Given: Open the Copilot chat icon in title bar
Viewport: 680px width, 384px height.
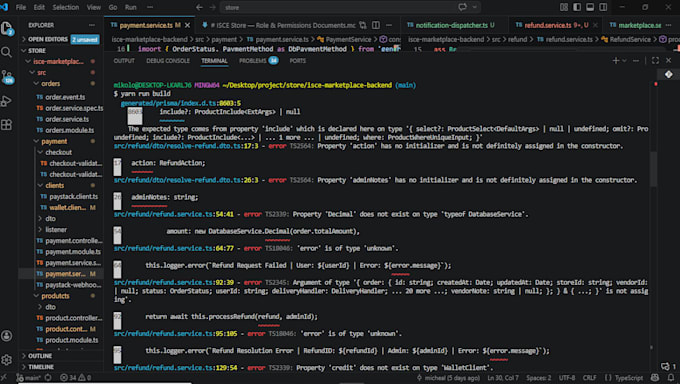Looking at the screenshot, I should tap(463, 7).
